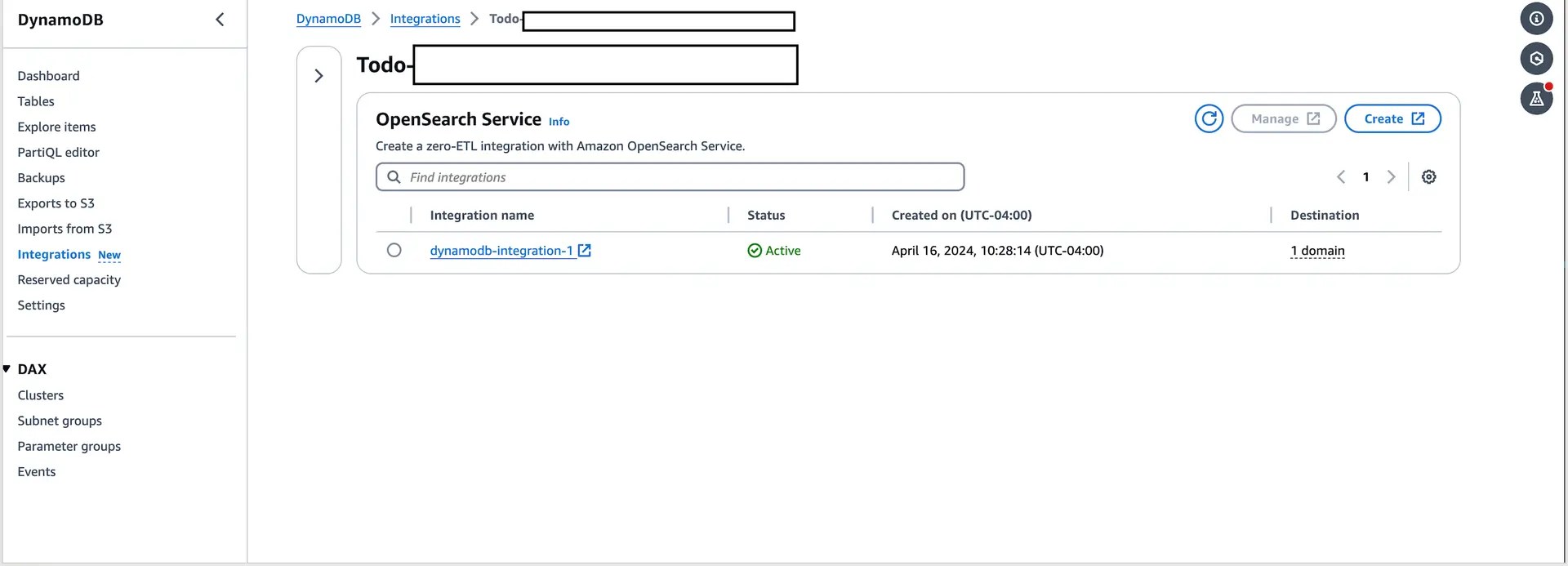Collapse the DAX section triangle
Viewport: 1568px width, 566px height.
click(x=7, y=369)
